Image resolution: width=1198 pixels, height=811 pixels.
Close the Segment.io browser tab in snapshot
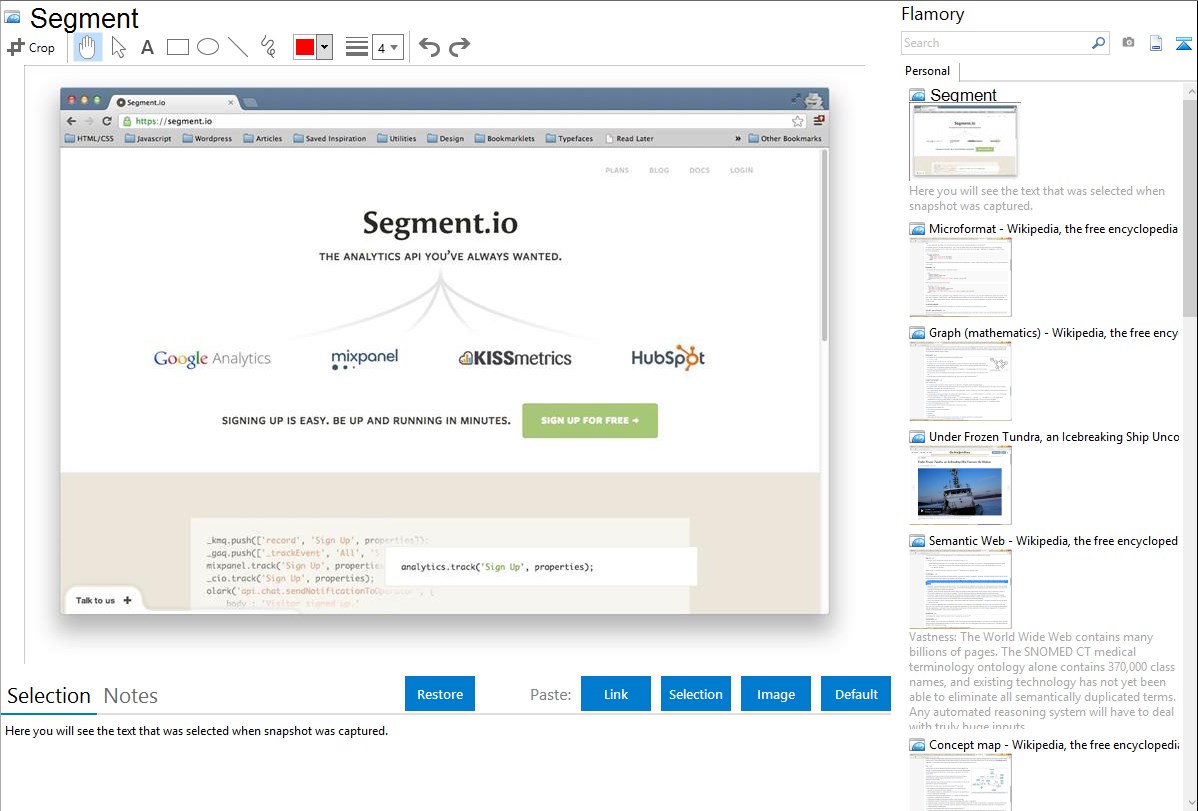click(231, 102)
